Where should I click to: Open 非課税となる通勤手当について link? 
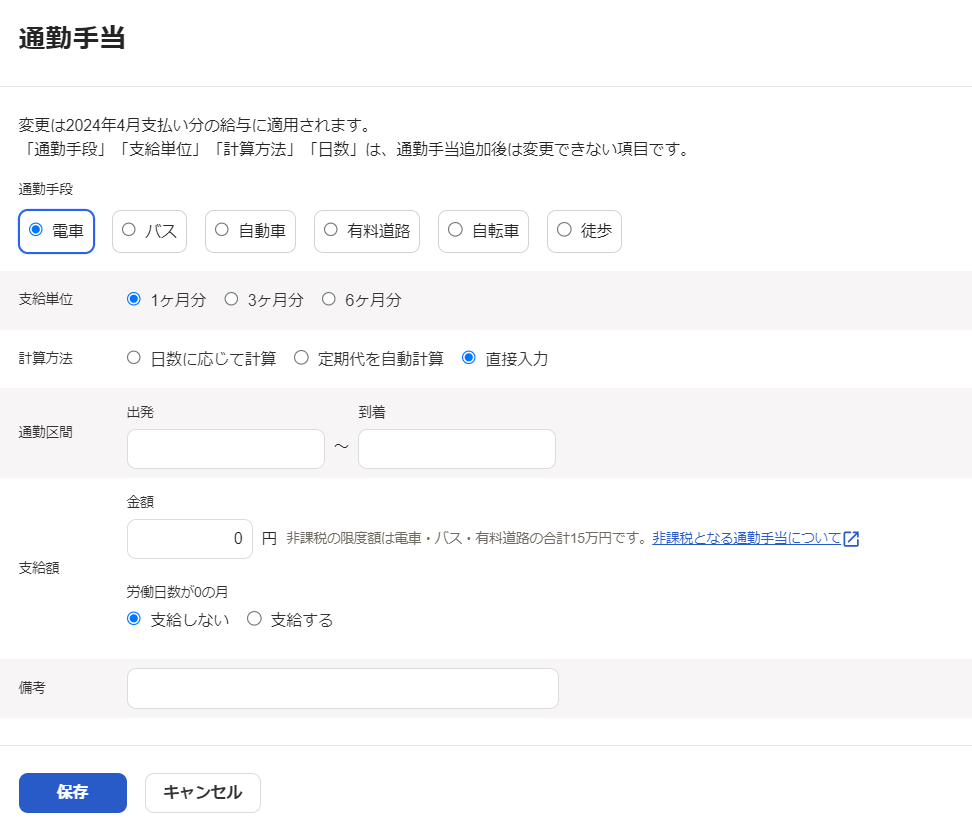pyautogui.click(x=746, y=538)
